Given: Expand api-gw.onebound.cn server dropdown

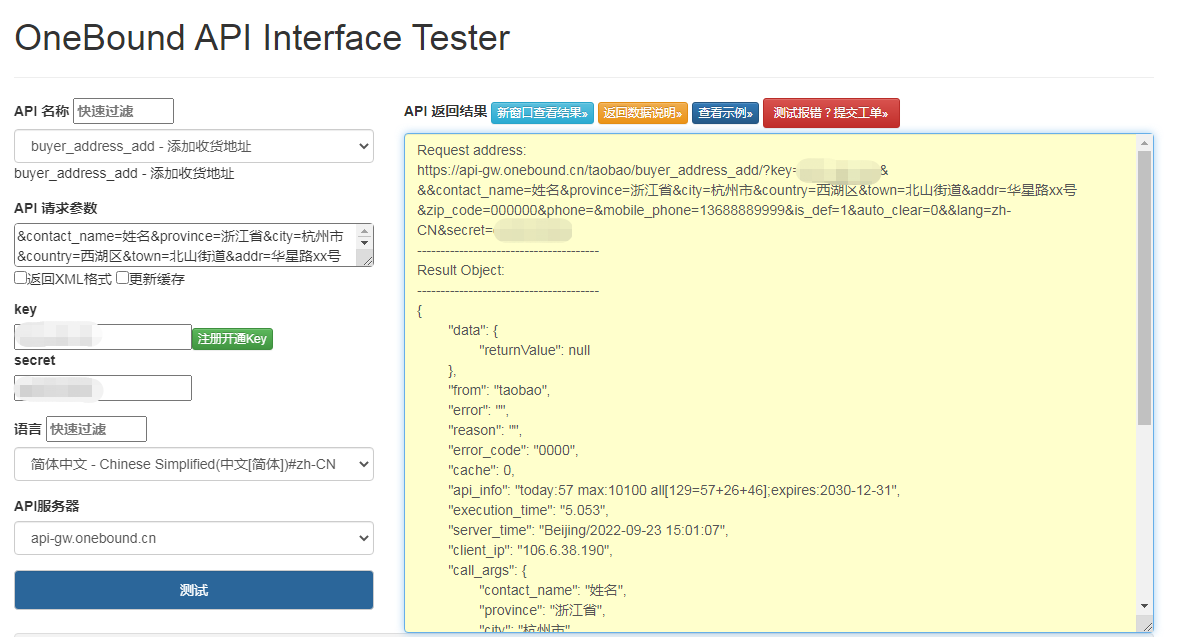Looking at the screenshot, I should tap(194, 538).
